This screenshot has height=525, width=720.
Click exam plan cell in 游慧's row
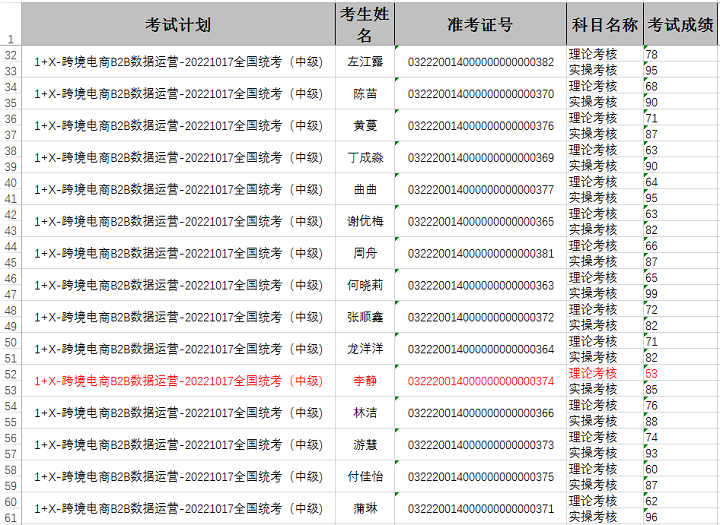click(x=178, y=445)
